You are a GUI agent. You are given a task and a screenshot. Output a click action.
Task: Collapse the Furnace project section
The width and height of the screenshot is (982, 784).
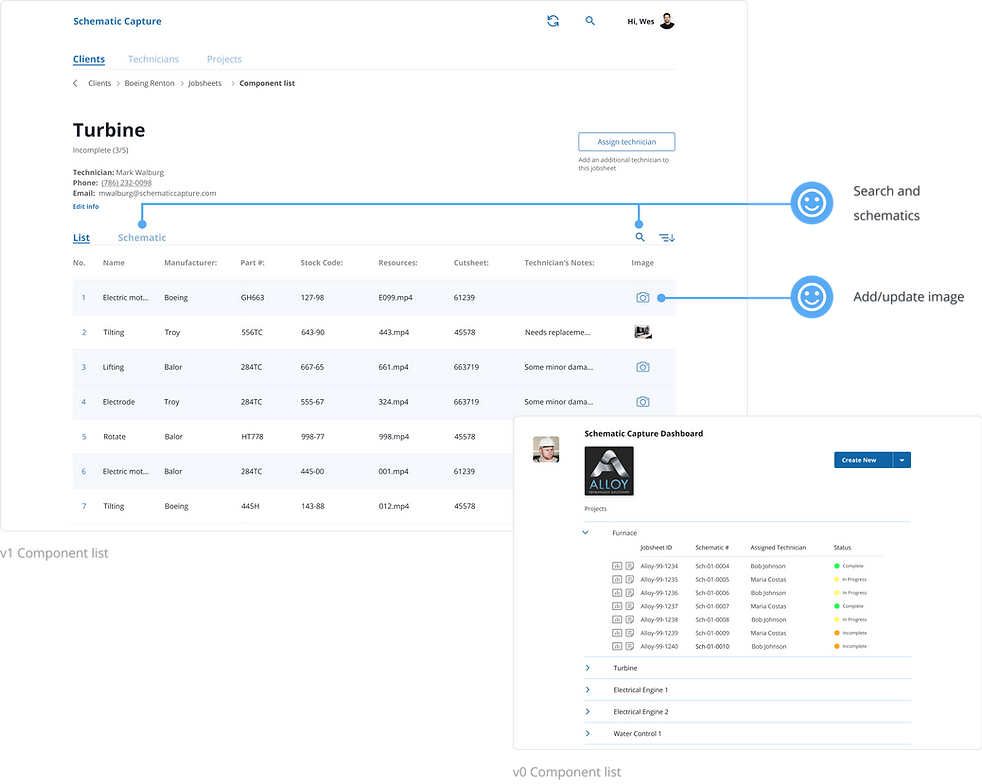(587, 532)
